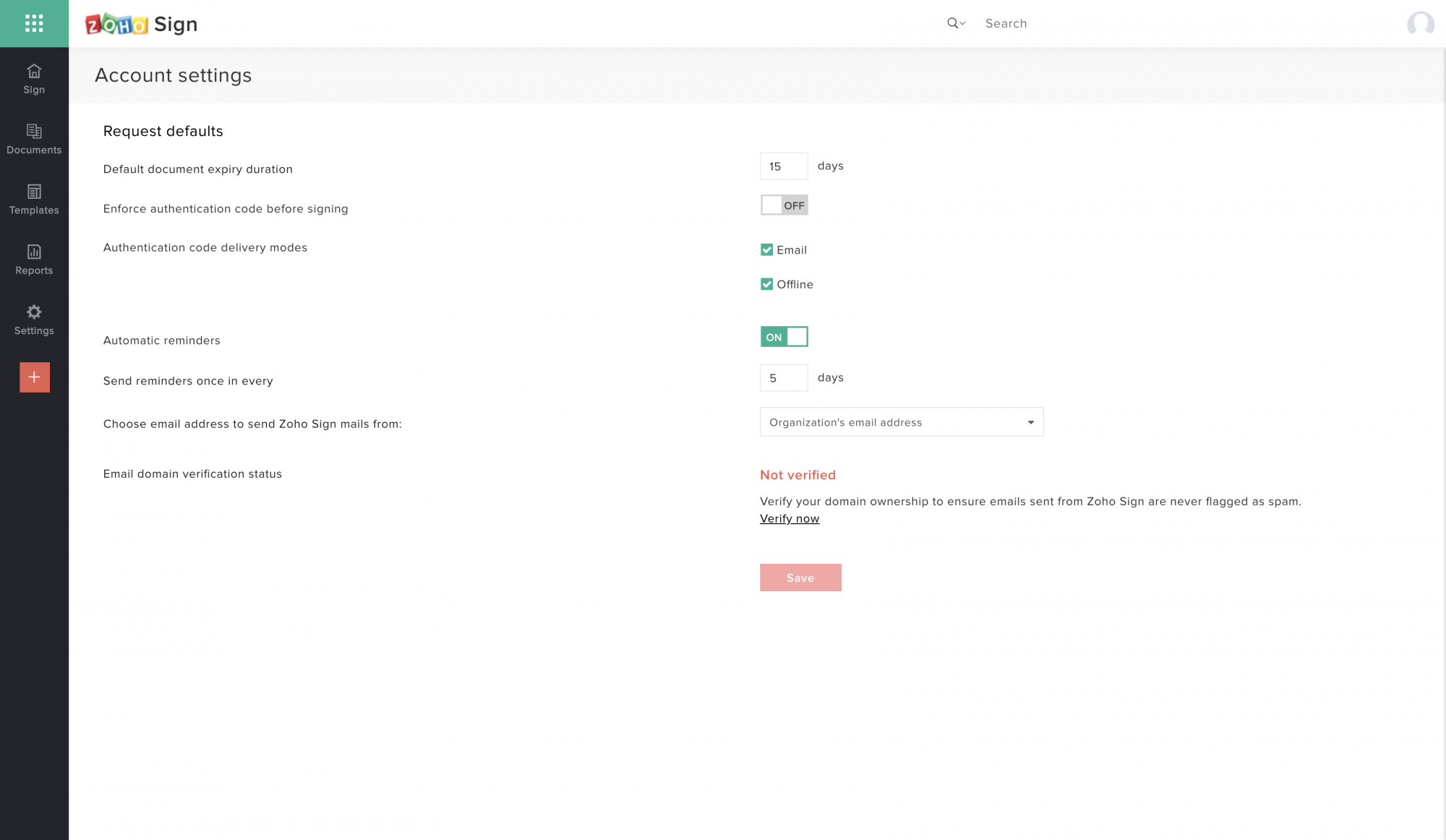The width and height of the screenshot is (1446, 840).
Task: Click the Zoho Sign logo
Action: click(x=142, y=24)
